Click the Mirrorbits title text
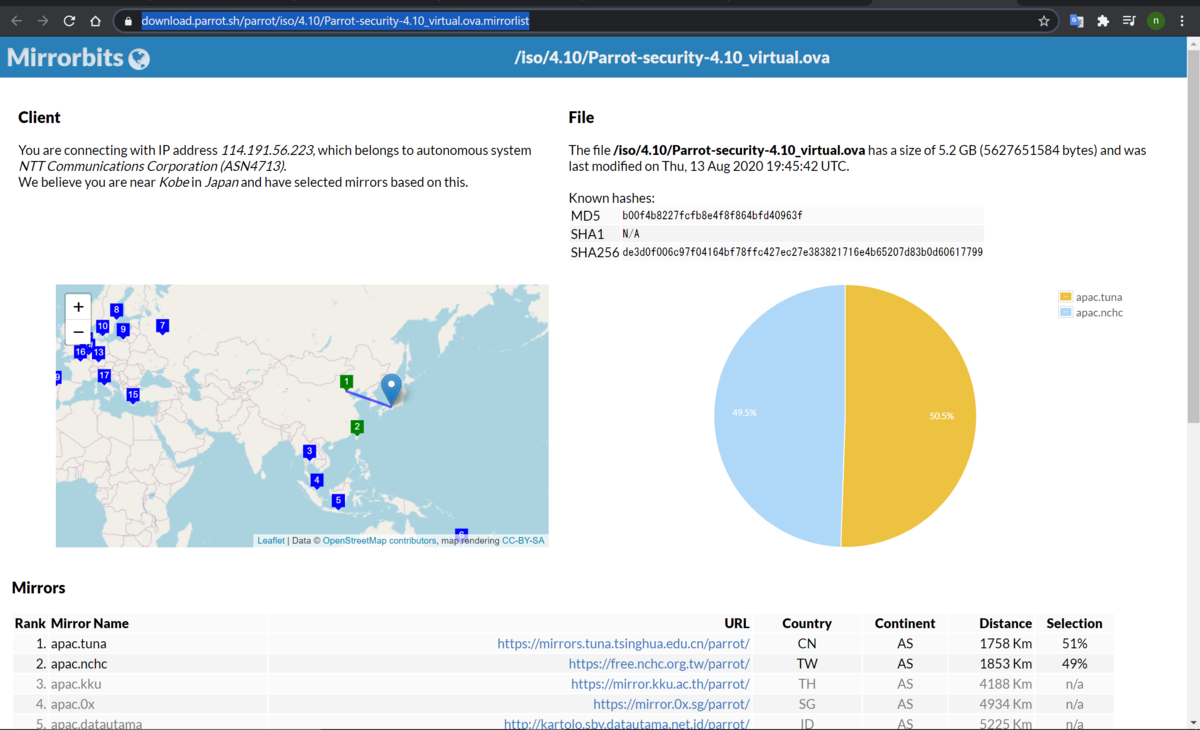 click(x=65, y=58)
